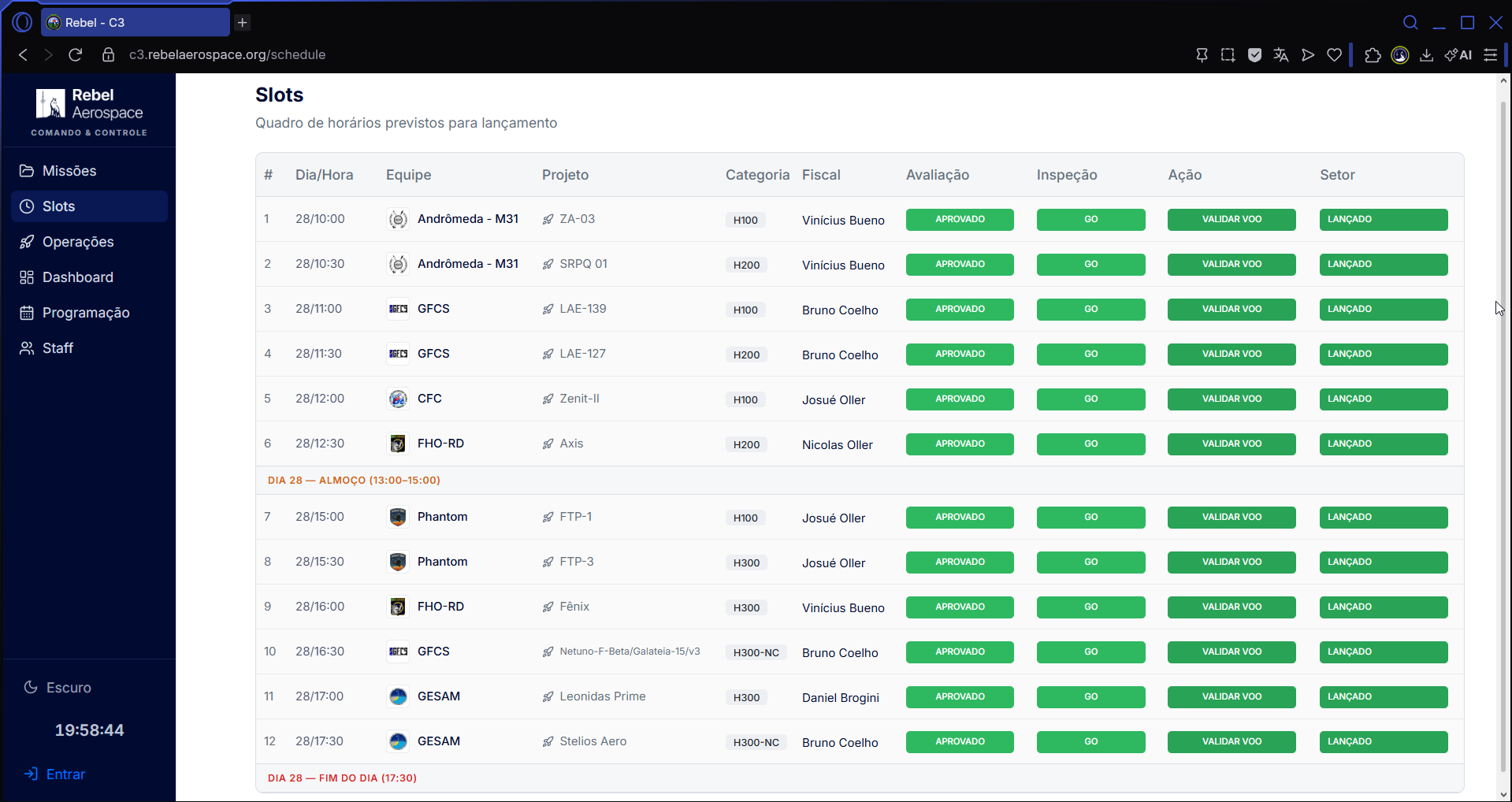Click DIA 28 — ALMOÇO separator row
The height and width of the screenshot is (802, 1512).
[x=860, y=480]
